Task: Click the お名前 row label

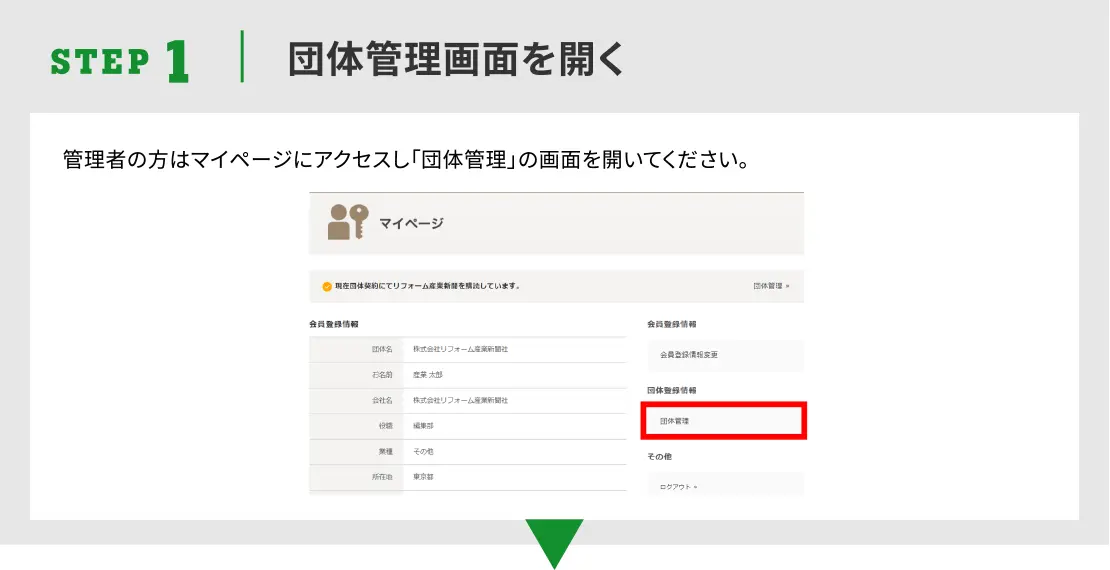Action: click(382, 375)
